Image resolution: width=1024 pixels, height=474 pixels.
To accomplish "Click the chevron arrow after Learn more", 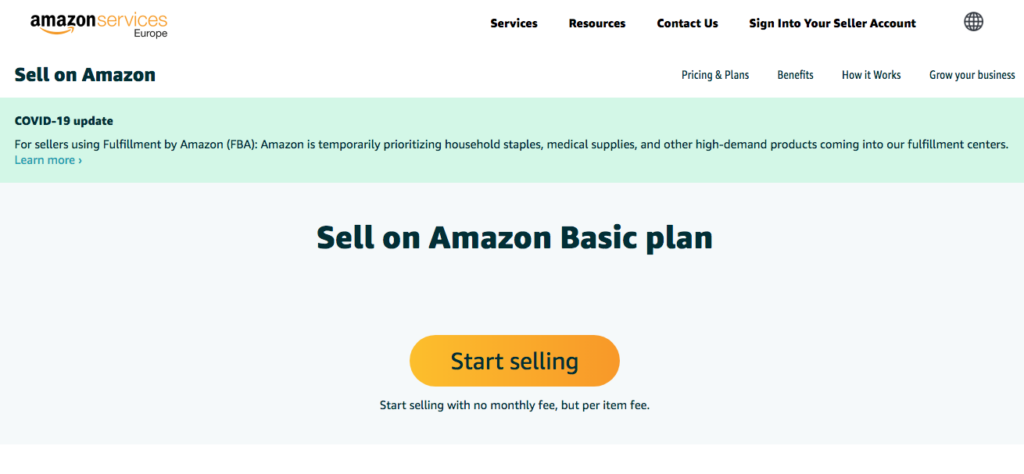I will (x=80, y=161).
